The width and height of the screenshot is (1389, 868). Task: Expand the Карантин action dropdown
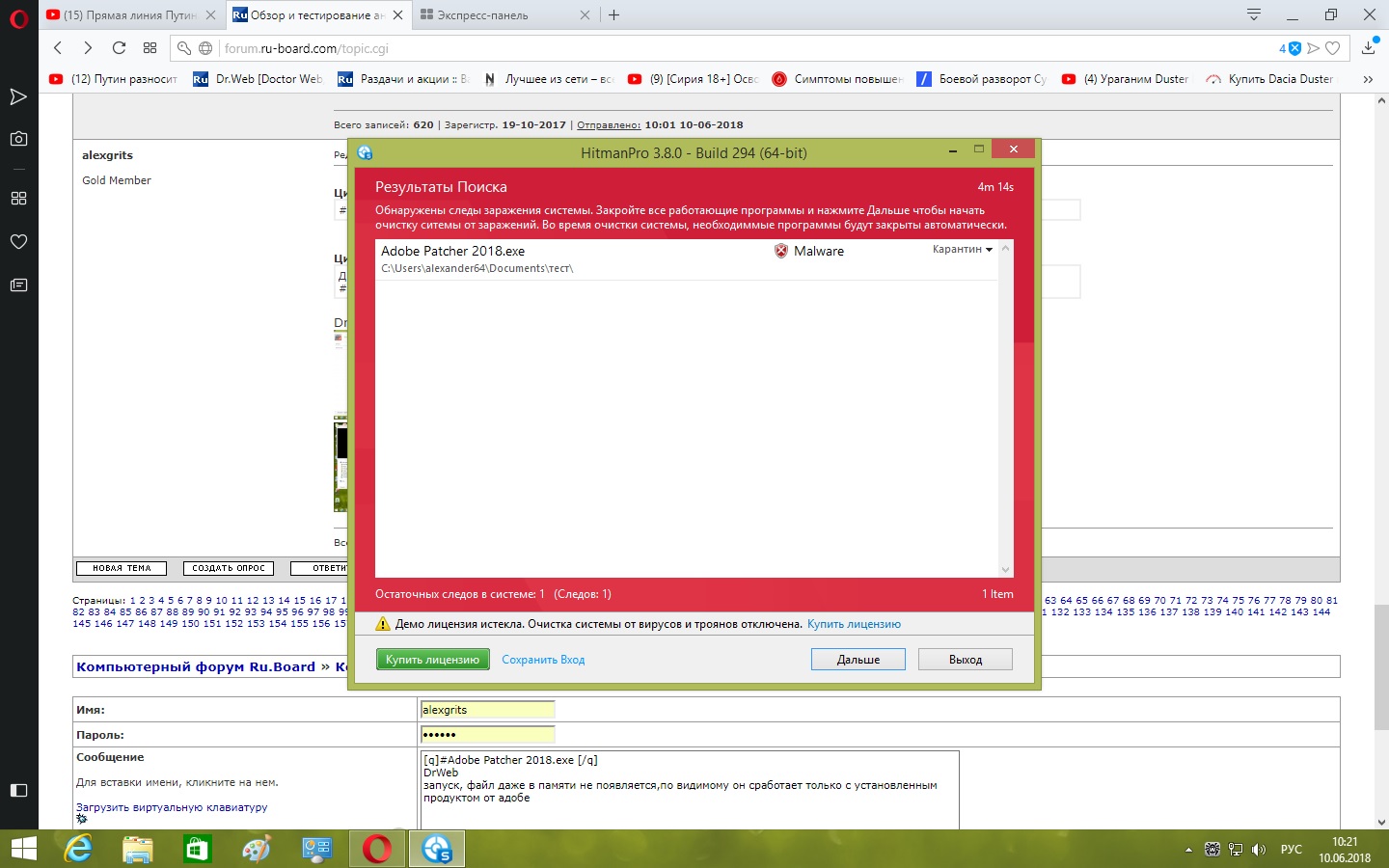pyautogui.click(x=963, y=249)
